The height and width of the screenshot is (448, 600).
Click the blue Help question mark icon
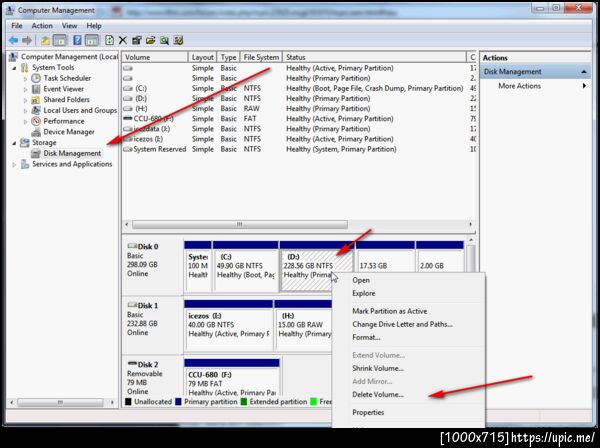77,40
